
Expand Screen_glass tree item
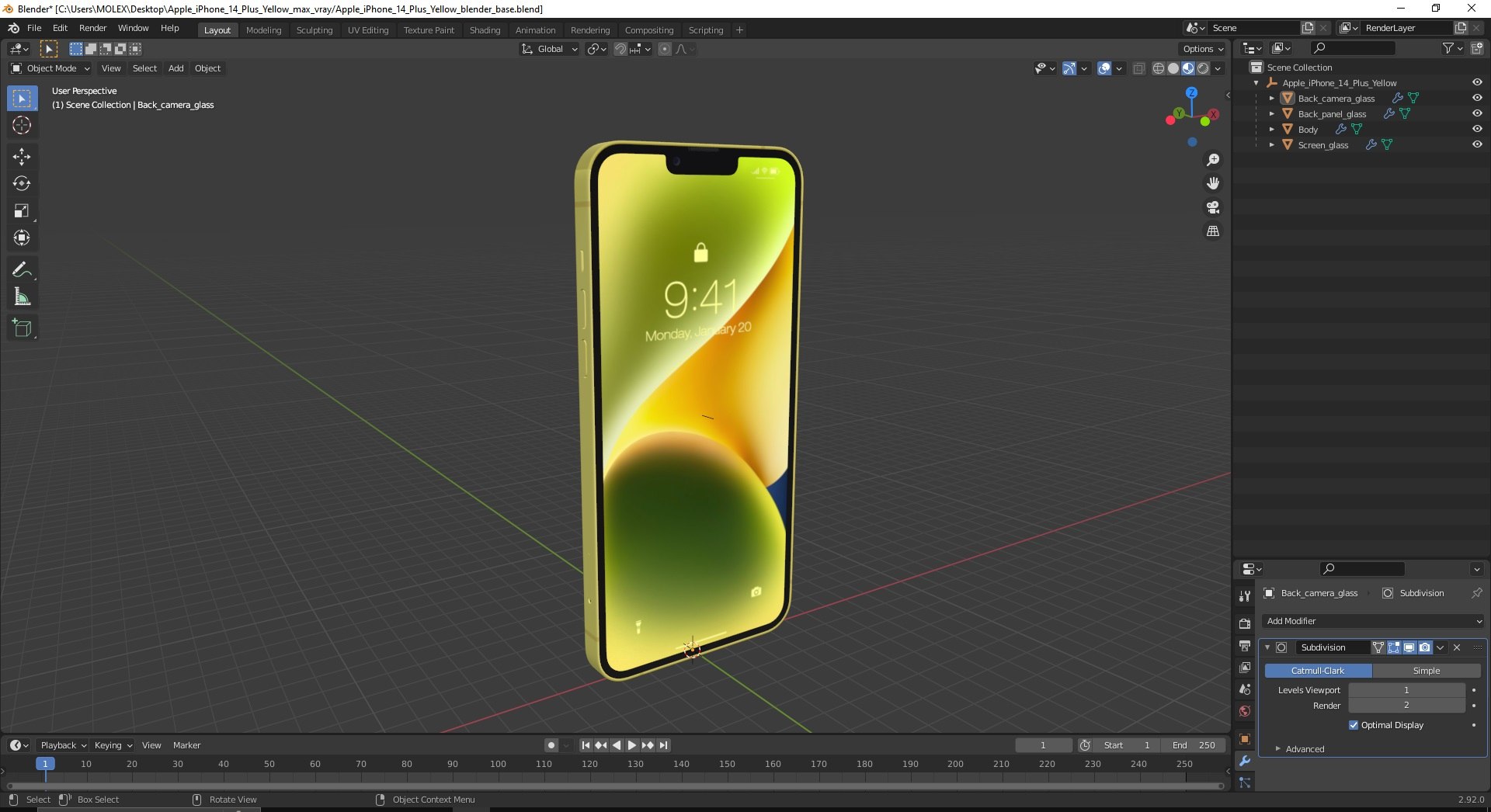pyautogui.click(x=1271, y=145)
